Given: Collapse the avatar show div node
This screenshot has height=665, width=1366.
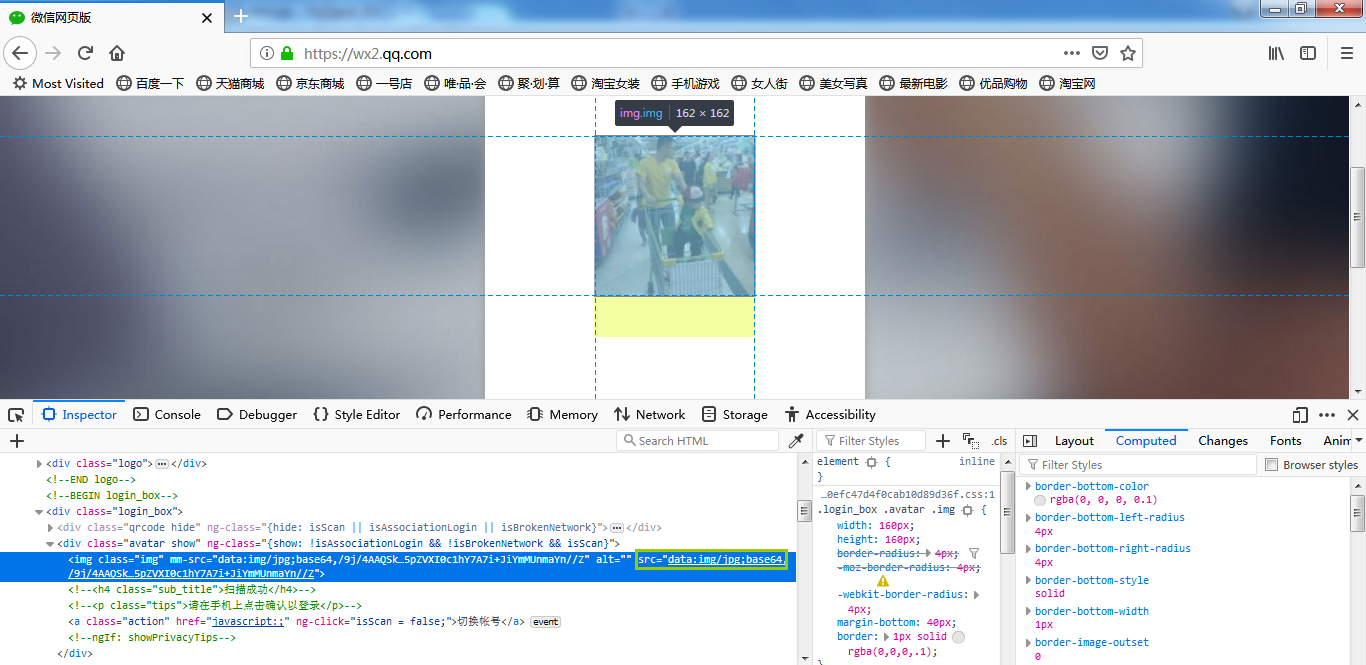Looking at the screenshot, I should (51, 543).
